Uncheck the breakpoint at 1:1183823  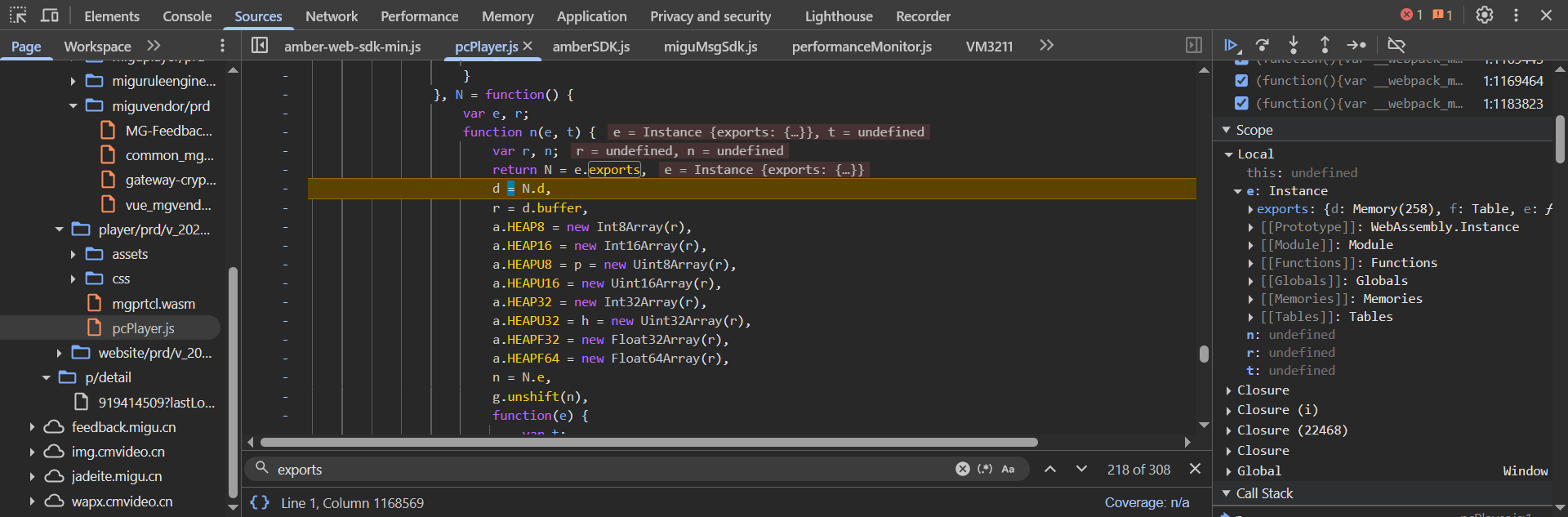(x=1241, y=103)
